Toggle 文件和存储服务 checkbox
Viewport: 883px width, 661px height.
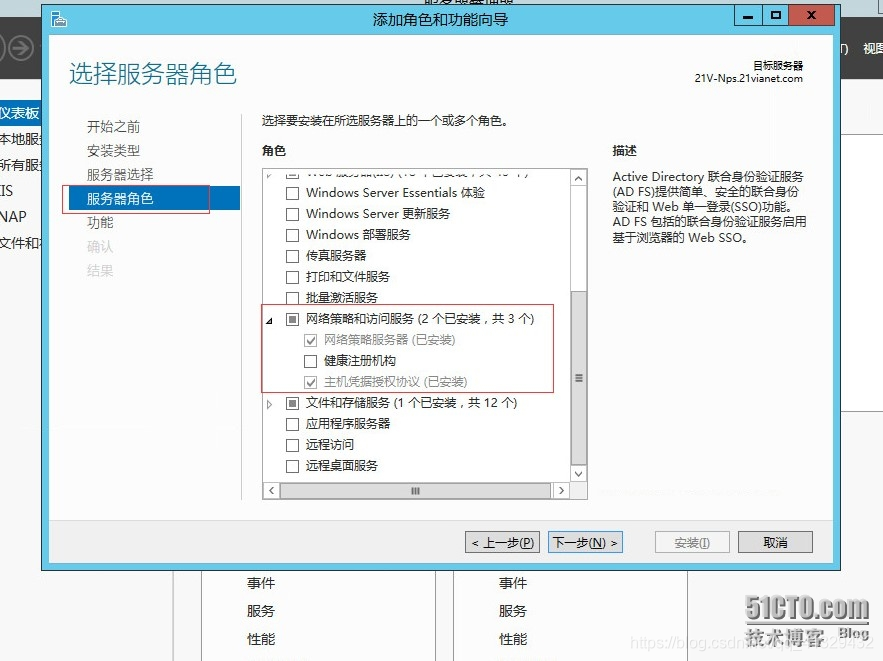point(292,403)
